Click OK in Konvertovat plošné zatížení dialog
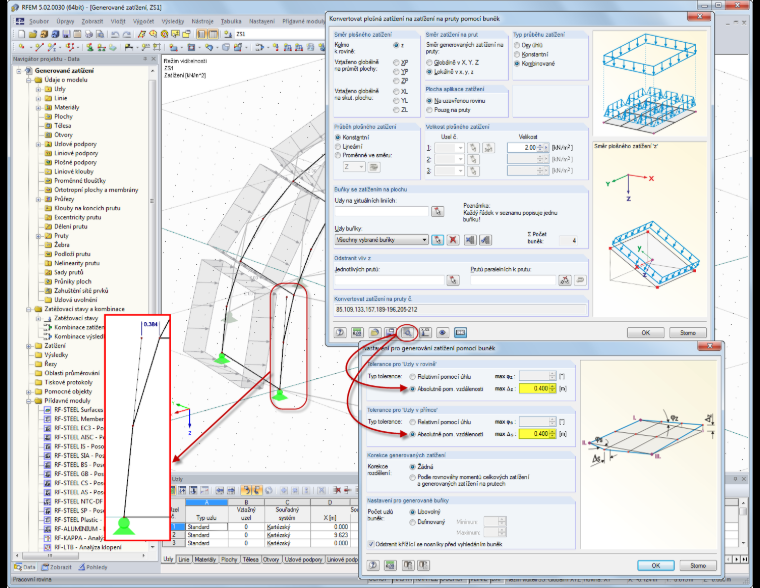The height and width of the screenshot is (588, 760). 646,333
